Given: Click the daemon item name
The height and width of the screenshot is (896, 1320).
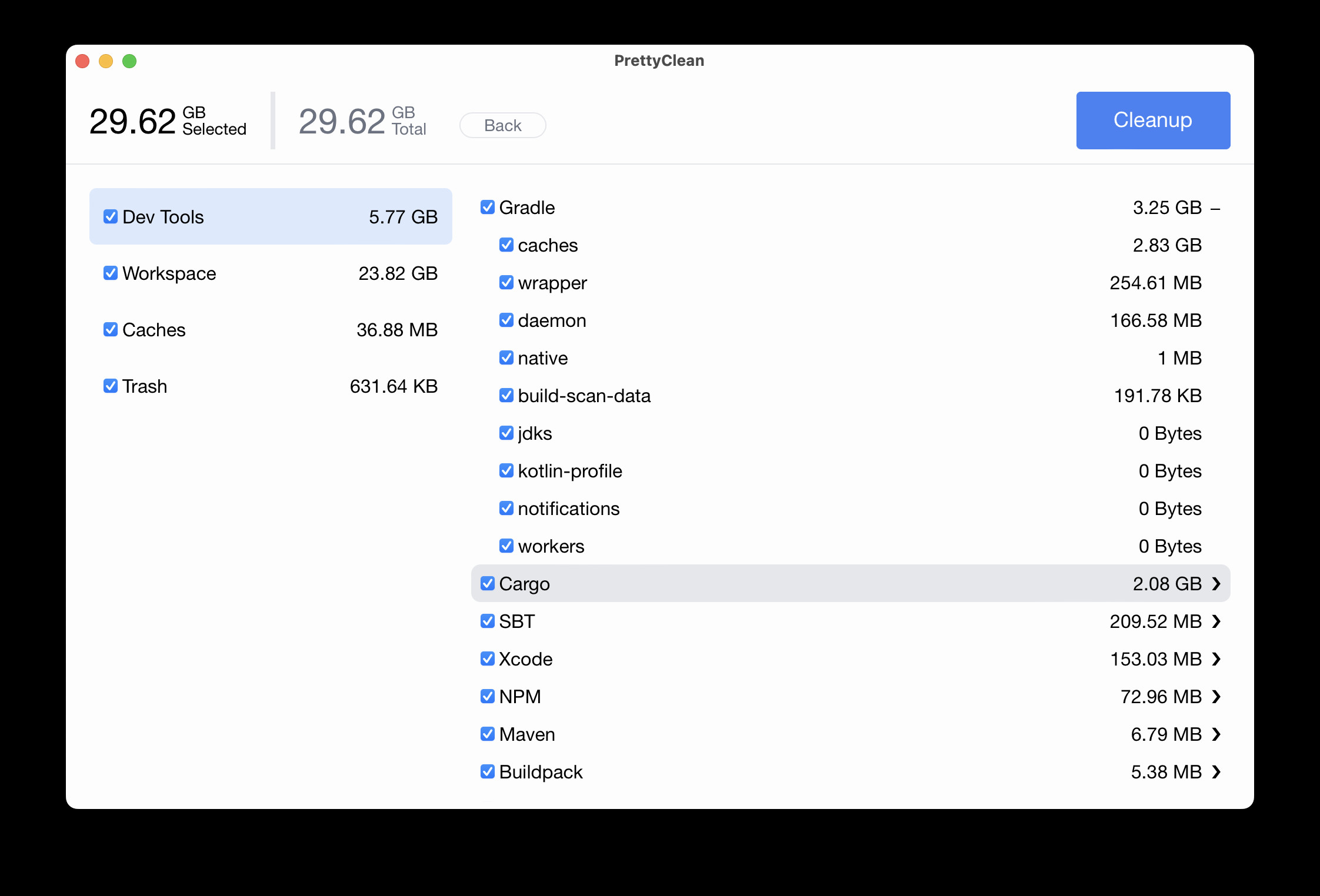Looking at the screenshot, I should pos(552,320).
